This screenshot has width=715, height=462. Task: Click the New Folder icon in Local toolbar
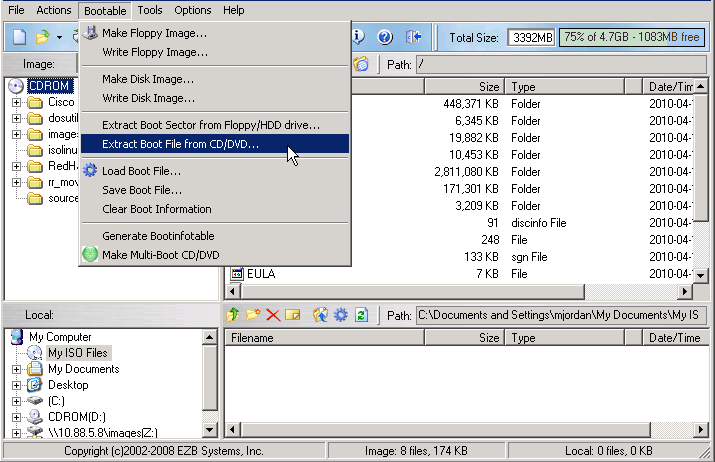pos(253,315)
